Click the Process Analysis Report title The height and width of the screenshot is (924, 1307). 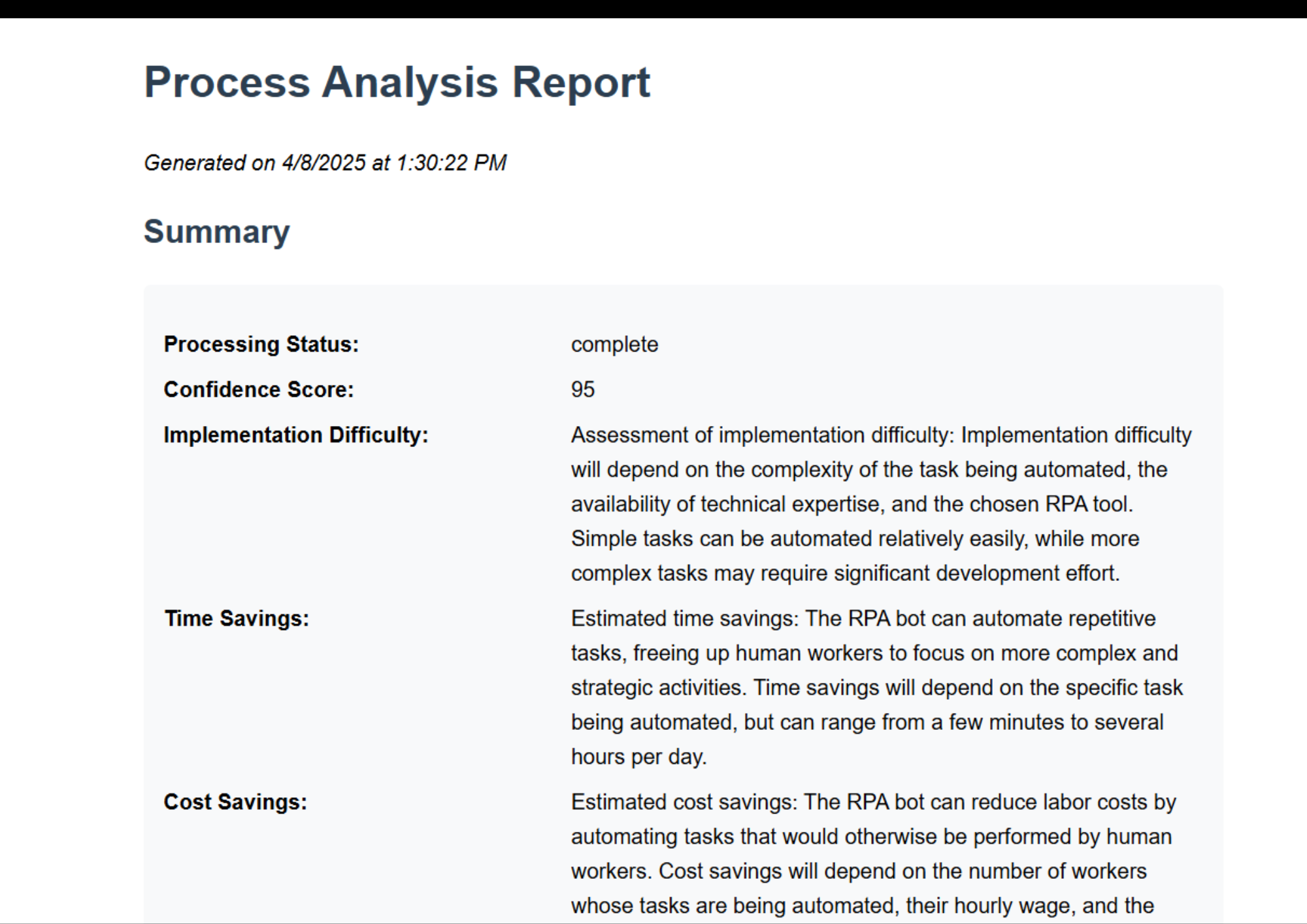click(397, 82)
